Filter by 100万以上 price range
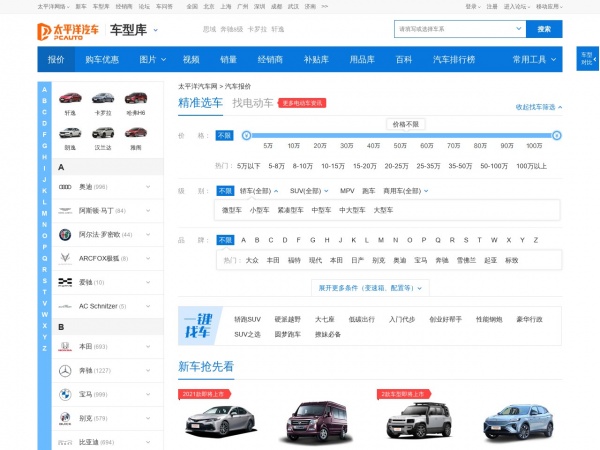Viewport: 600px width, 450px height. click(x=531, y=166)
